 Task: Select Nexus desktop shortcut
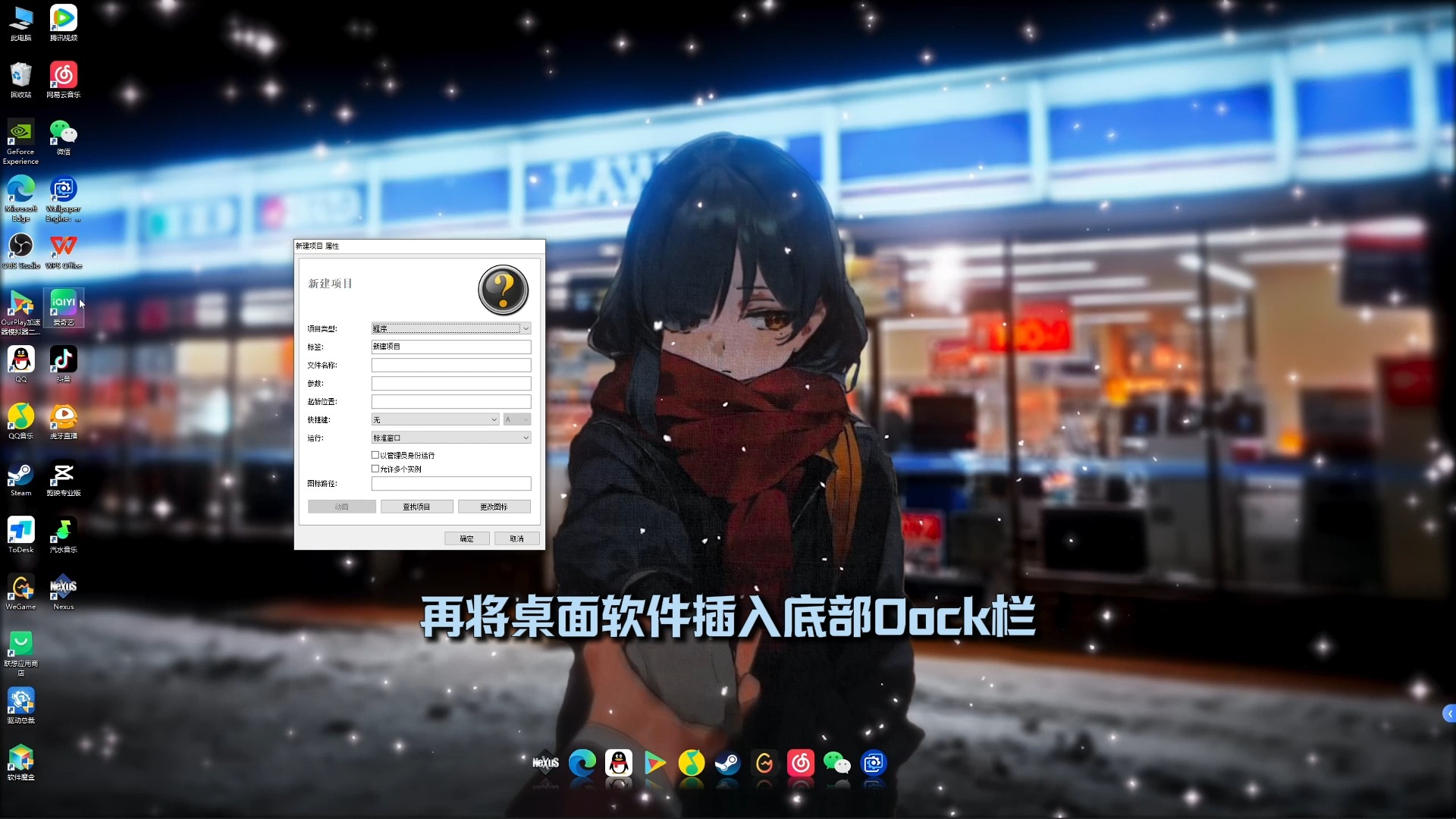pyautogui.click(x=64, y=592)
